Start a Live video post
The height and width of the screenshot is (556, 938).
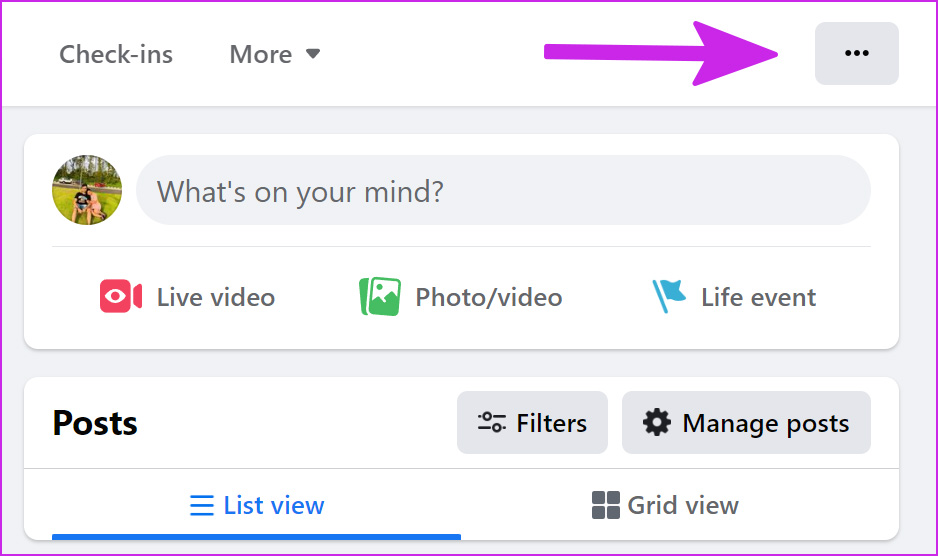coord(187,297)
